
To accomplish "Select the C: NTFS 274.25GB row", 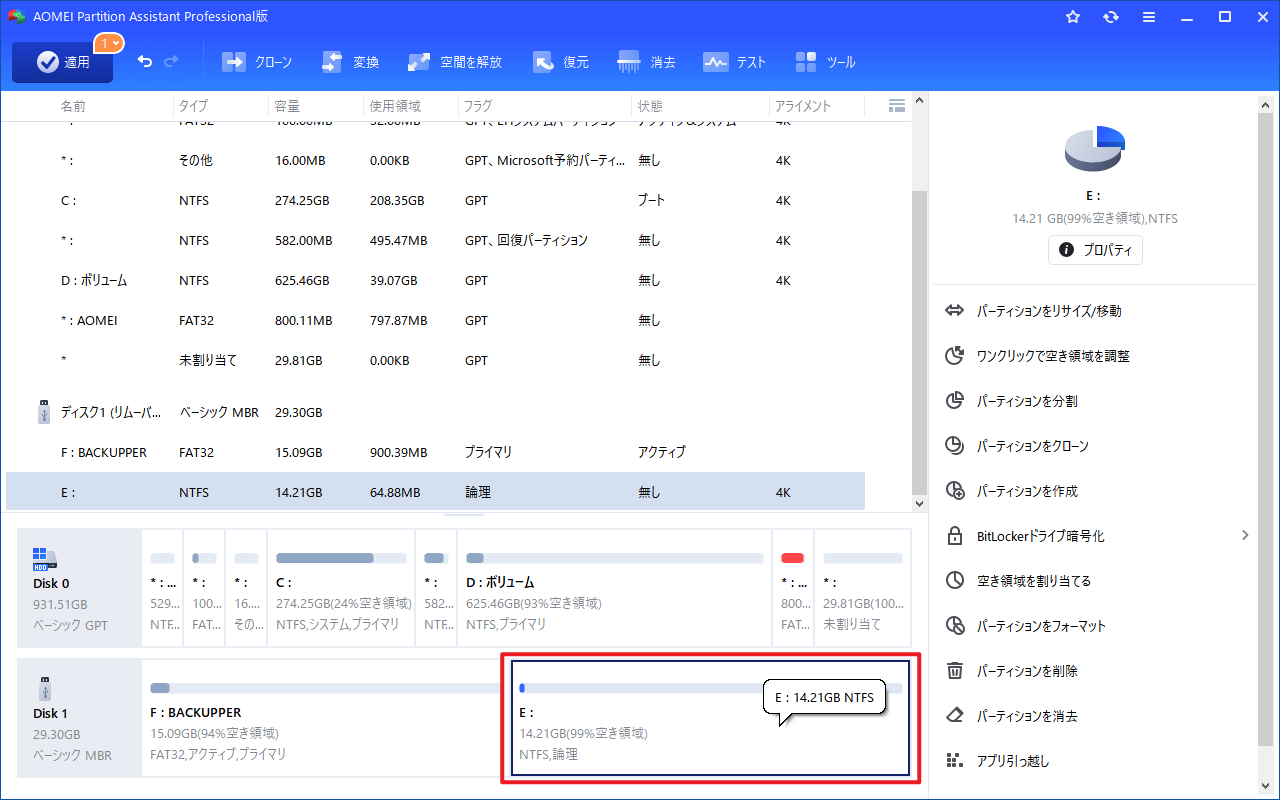I will (435, 201).
